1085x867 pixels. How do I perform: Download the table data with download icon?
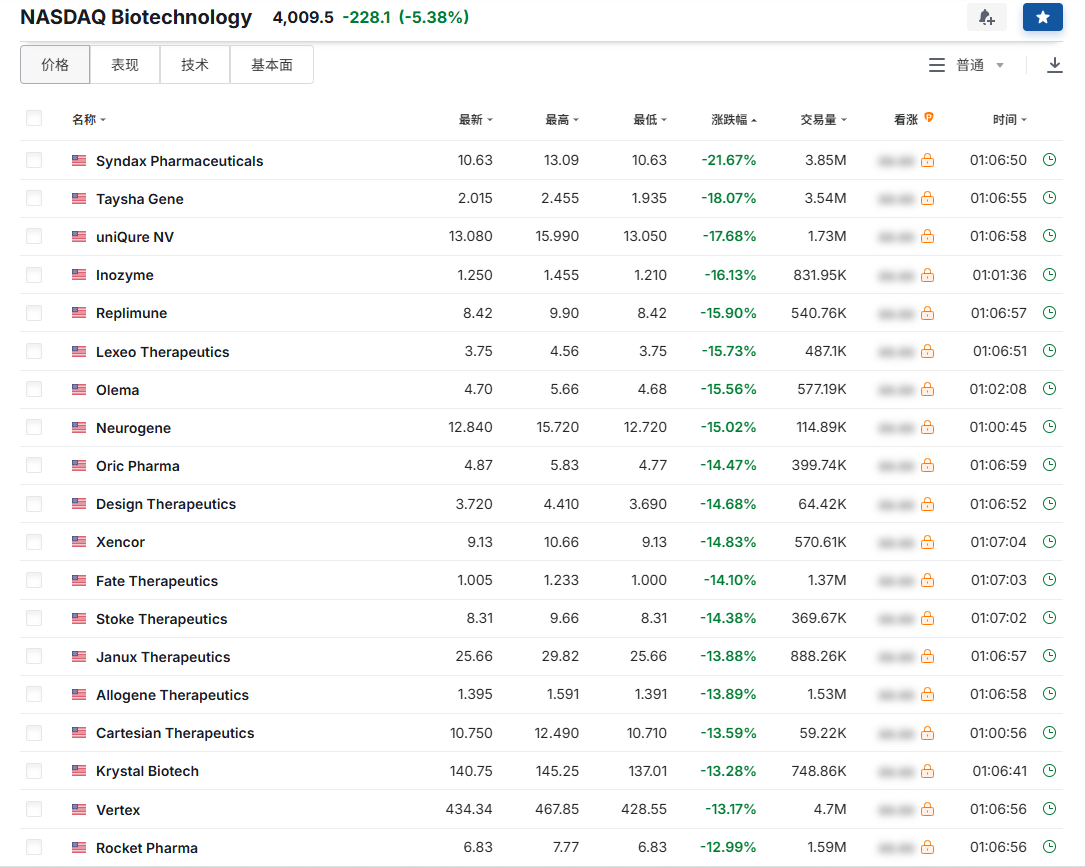point(1054,65)
